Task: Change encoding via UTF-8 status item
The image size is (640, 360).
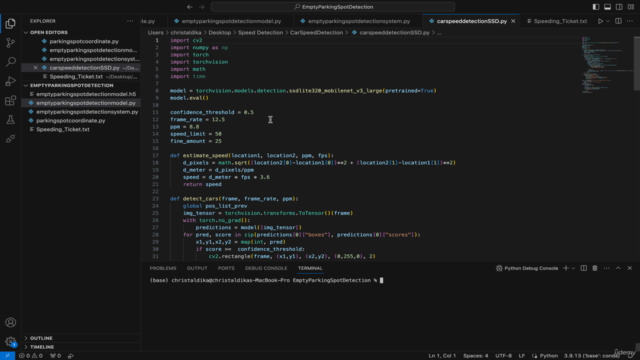Action: point(503,356)
